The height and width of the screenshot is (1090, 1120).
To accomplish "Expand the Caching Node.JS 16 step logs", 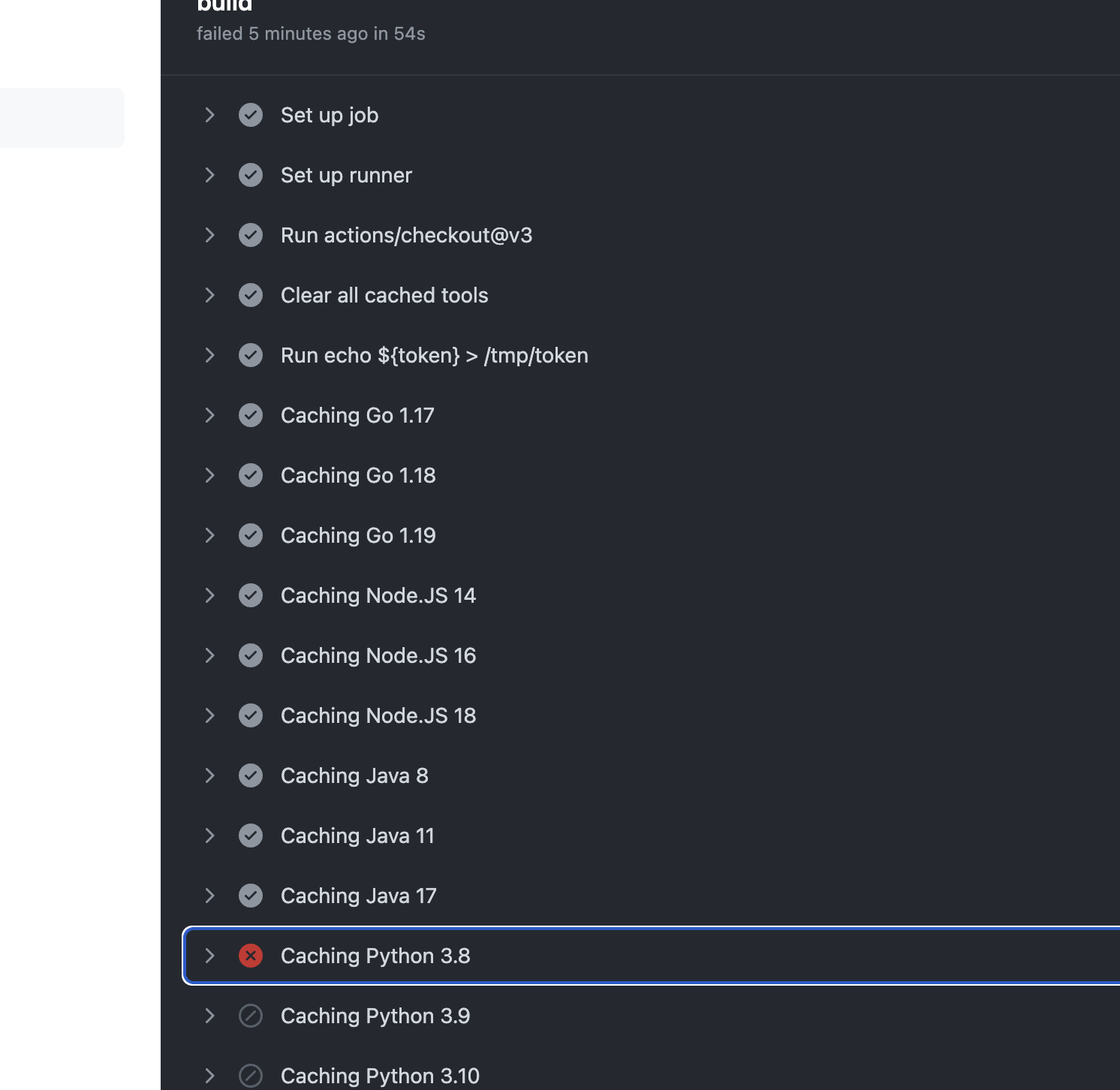I will click(x=209, y=655).
